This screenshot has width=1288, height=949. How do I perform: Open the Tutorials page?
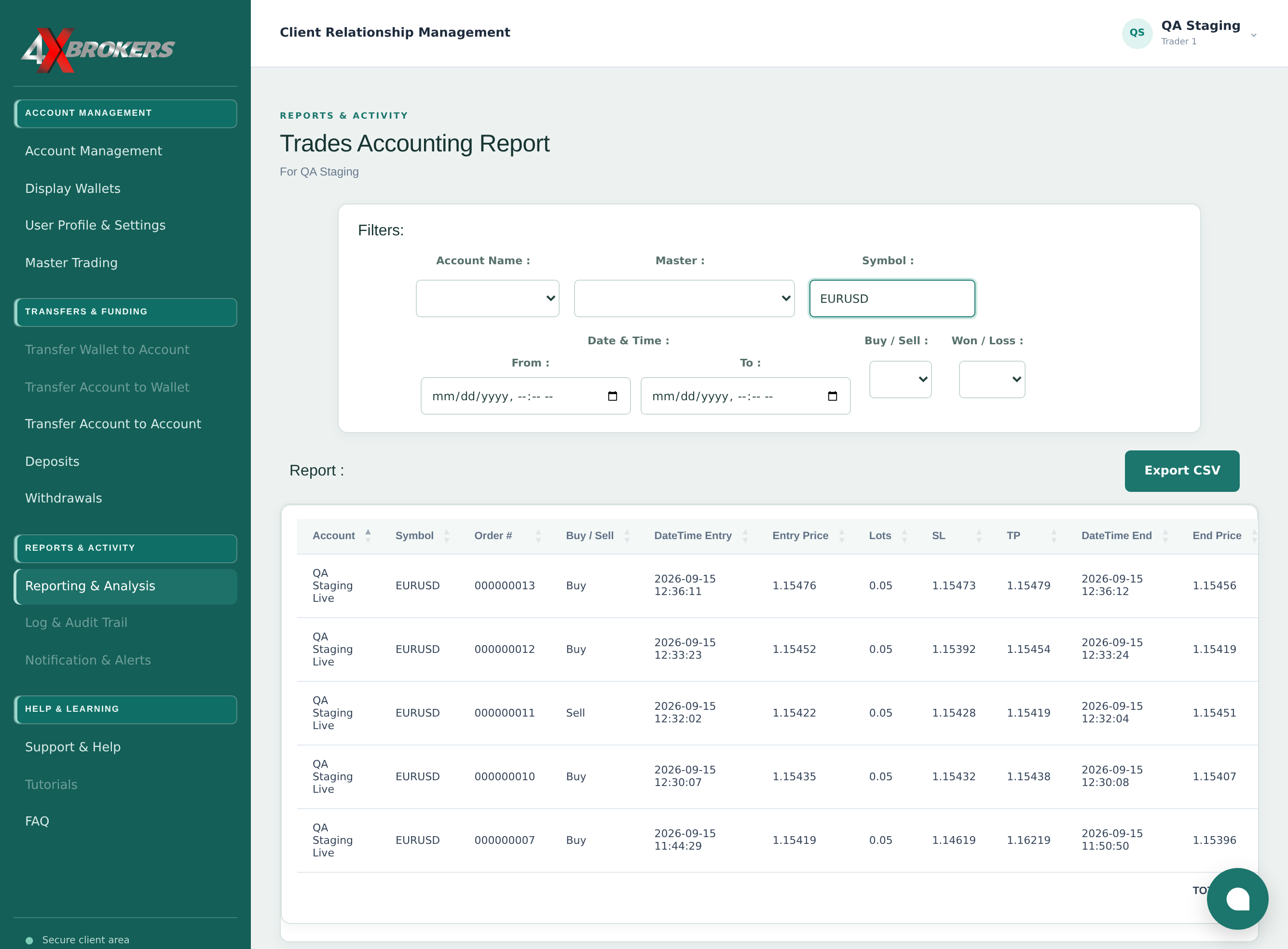tap(51, 784)
